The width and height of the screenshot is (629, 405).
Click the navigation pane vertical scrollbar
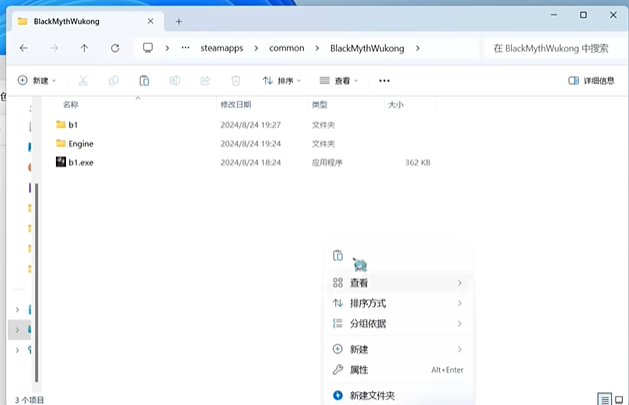point(37,283)
